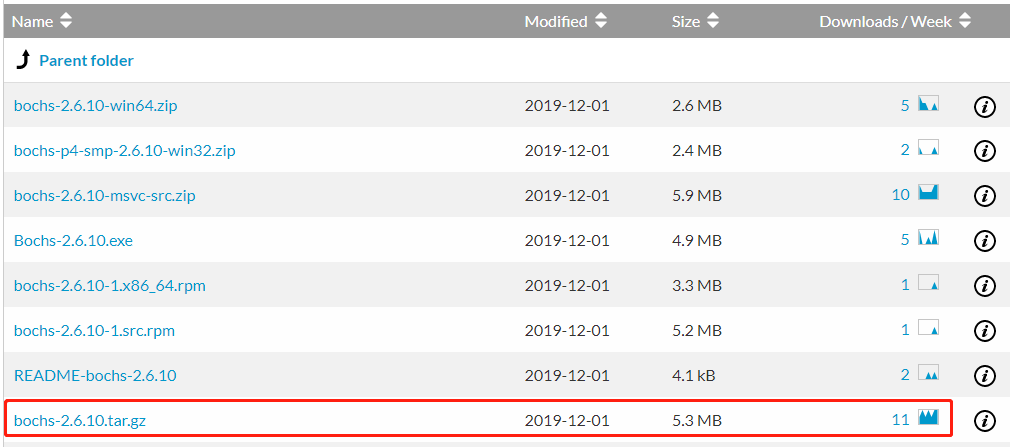
Task: Click README-bochs-2.6.10 file link
Action: click(x=95, y=376)
